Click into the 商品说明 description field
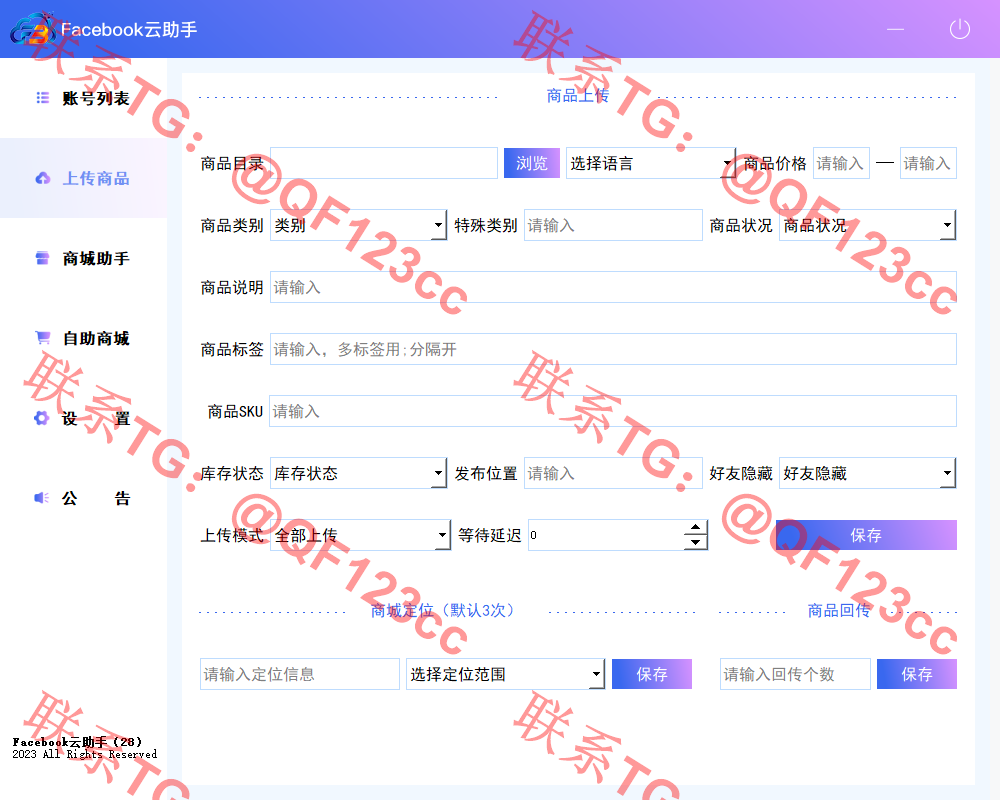Screen dimensions: 1000x800 coord(614,287)
